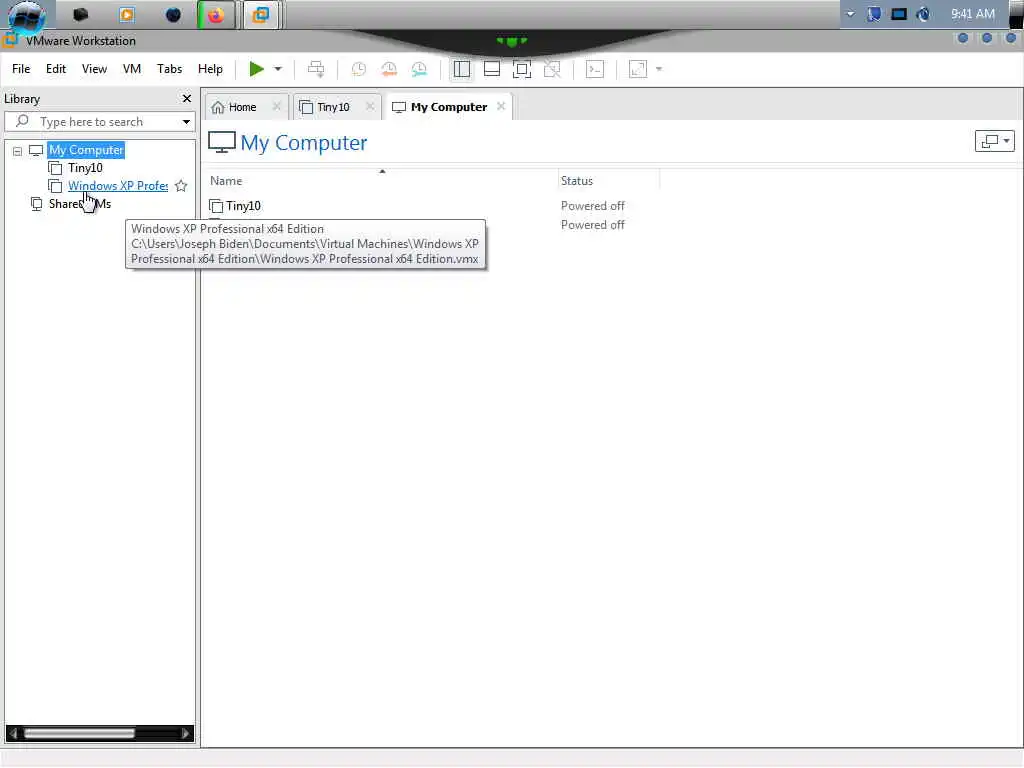Collapse the My Computer tree node
Image resolution: width=1024 pixels, height=768 pixels.
[18, 152]
